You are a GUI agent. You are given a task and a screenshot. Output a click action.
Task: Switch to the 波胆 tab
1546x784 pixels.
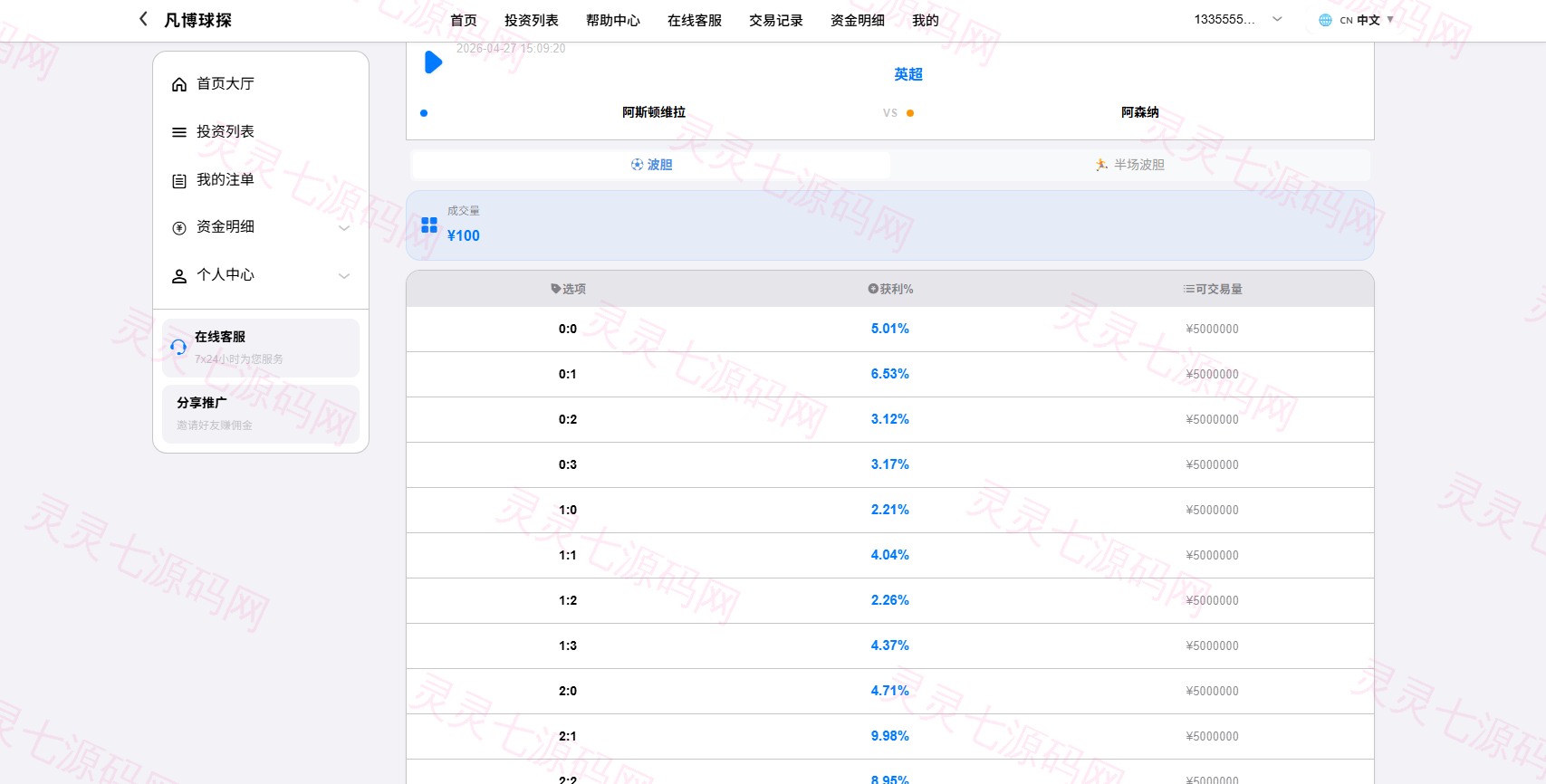[x=651, y=165]
